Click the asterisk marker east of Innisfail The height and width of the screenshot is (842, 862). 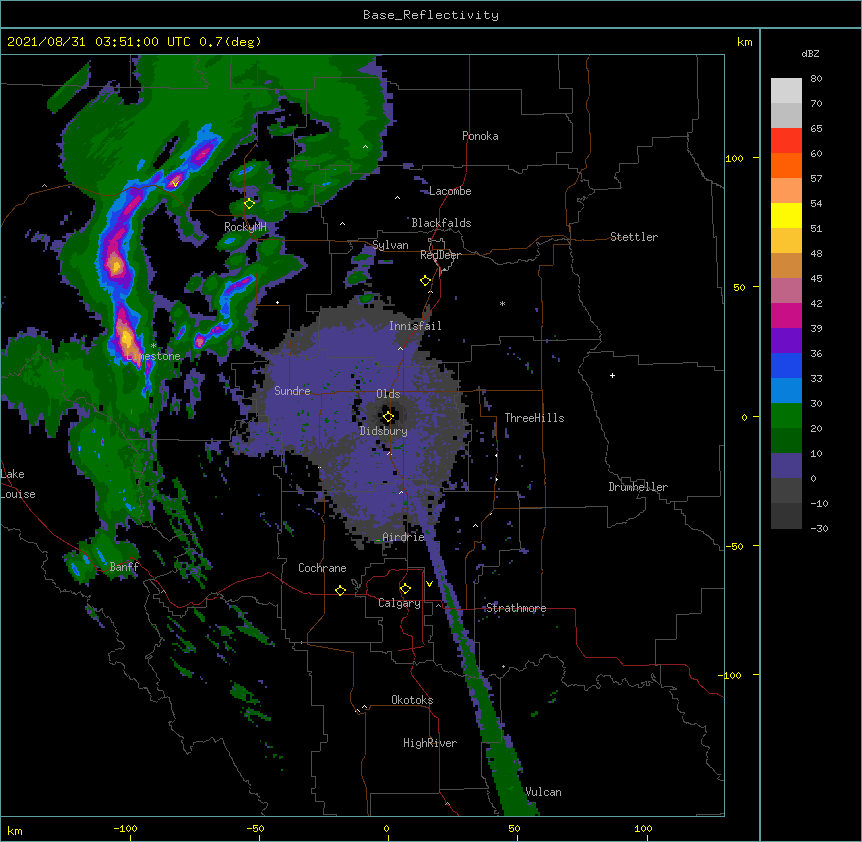click(502, 304)
